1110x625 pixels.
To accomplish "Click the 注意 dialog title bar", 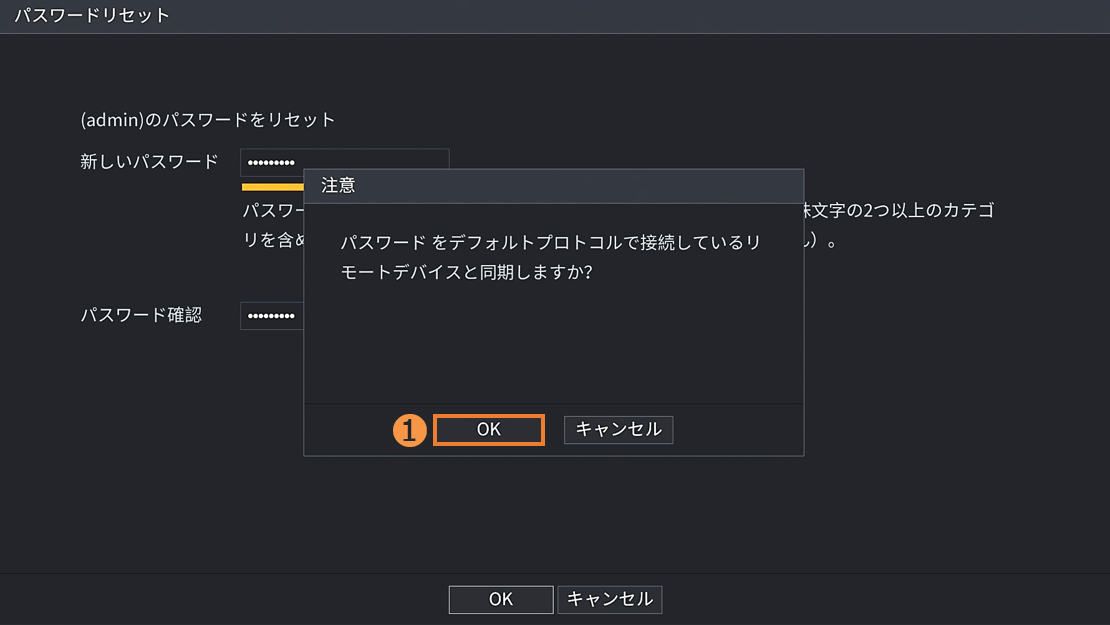I will pyautogui.click(x=553, y=186).
